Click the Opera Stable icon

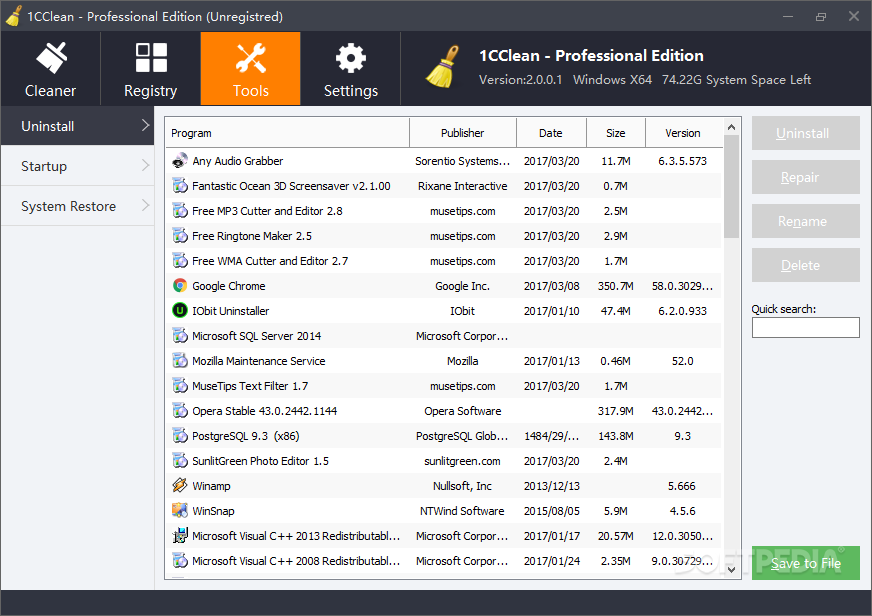coord(180,411)
